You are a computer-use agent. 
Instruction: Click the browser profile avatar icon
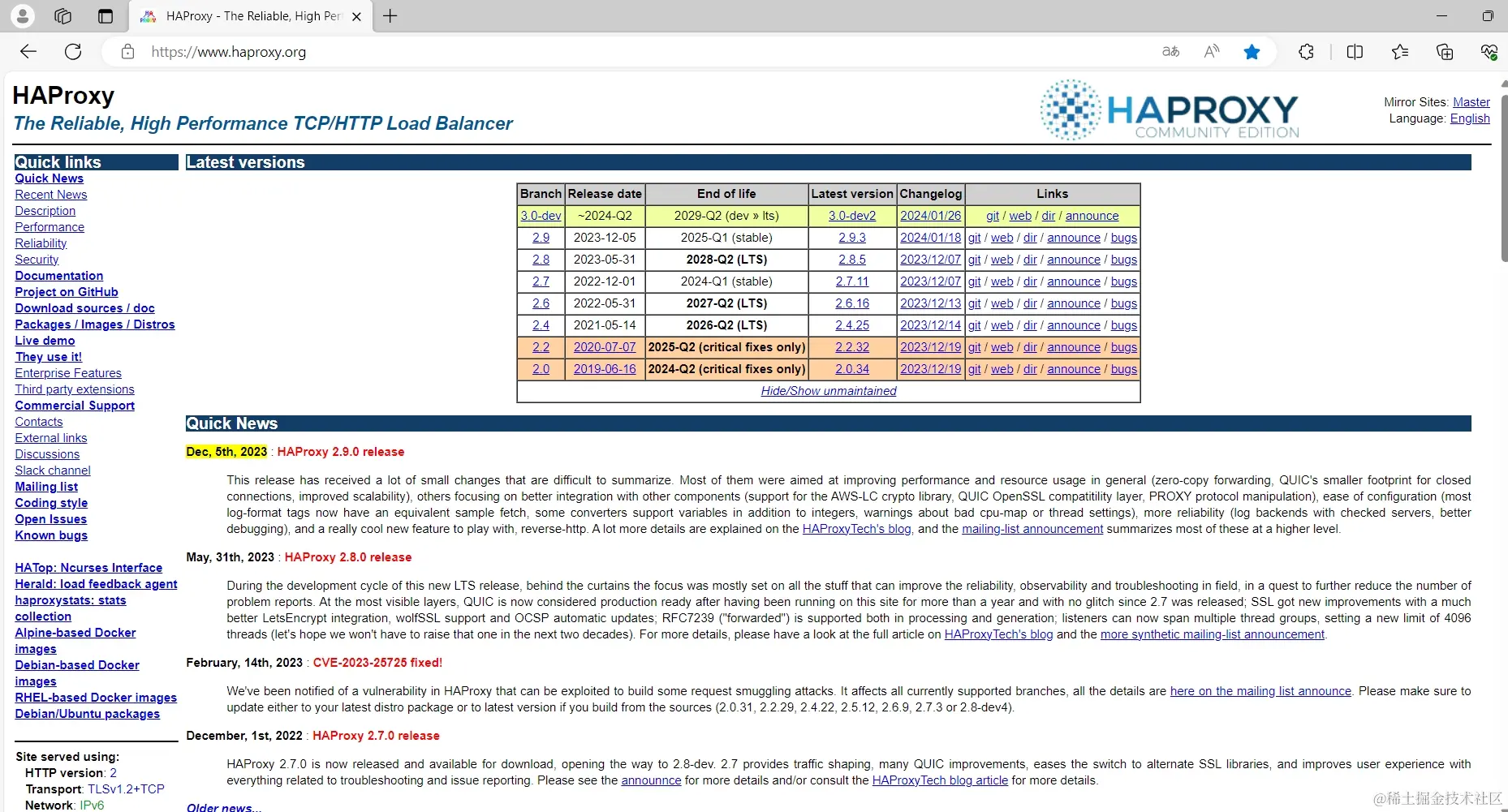pos(23,15)
